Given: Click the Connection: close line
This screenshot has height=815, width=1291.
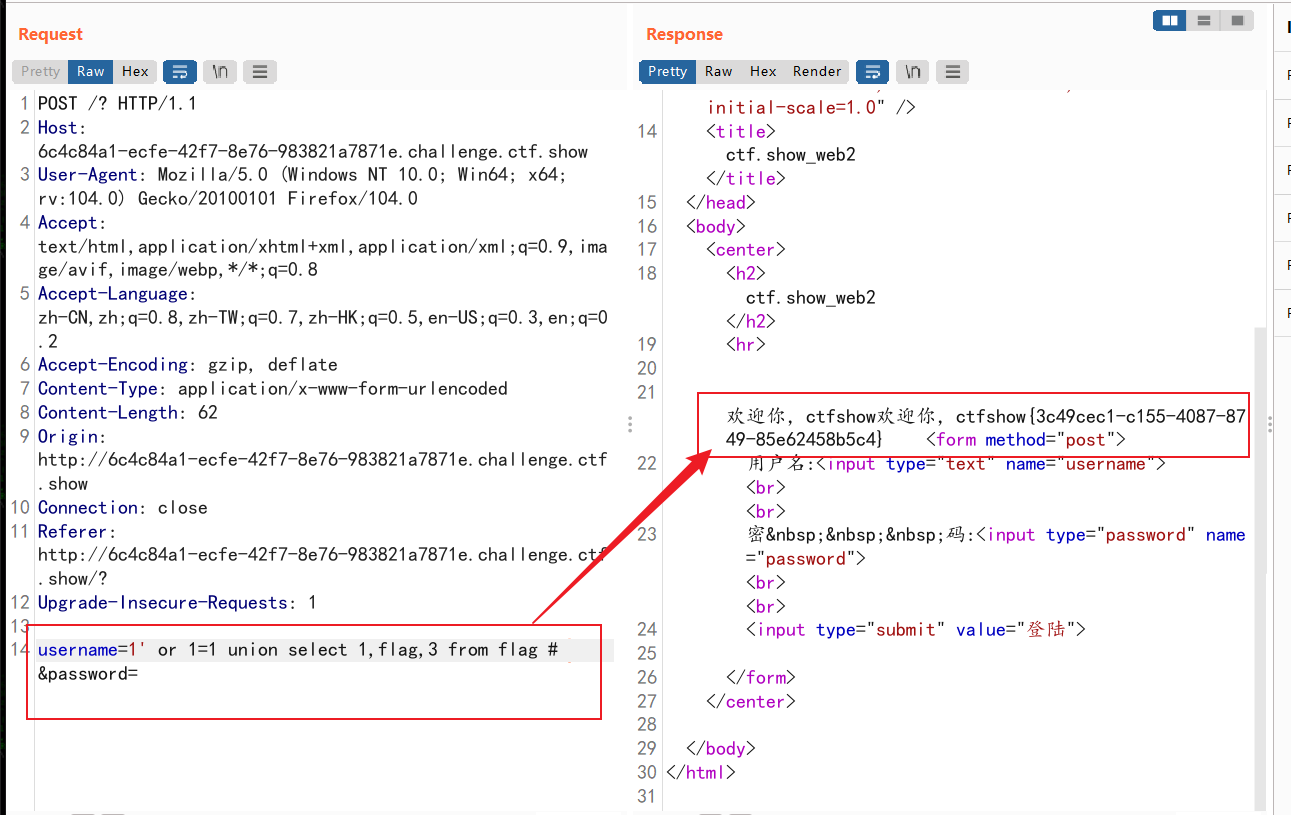Looking at the screenshot, I should point(123,507).
